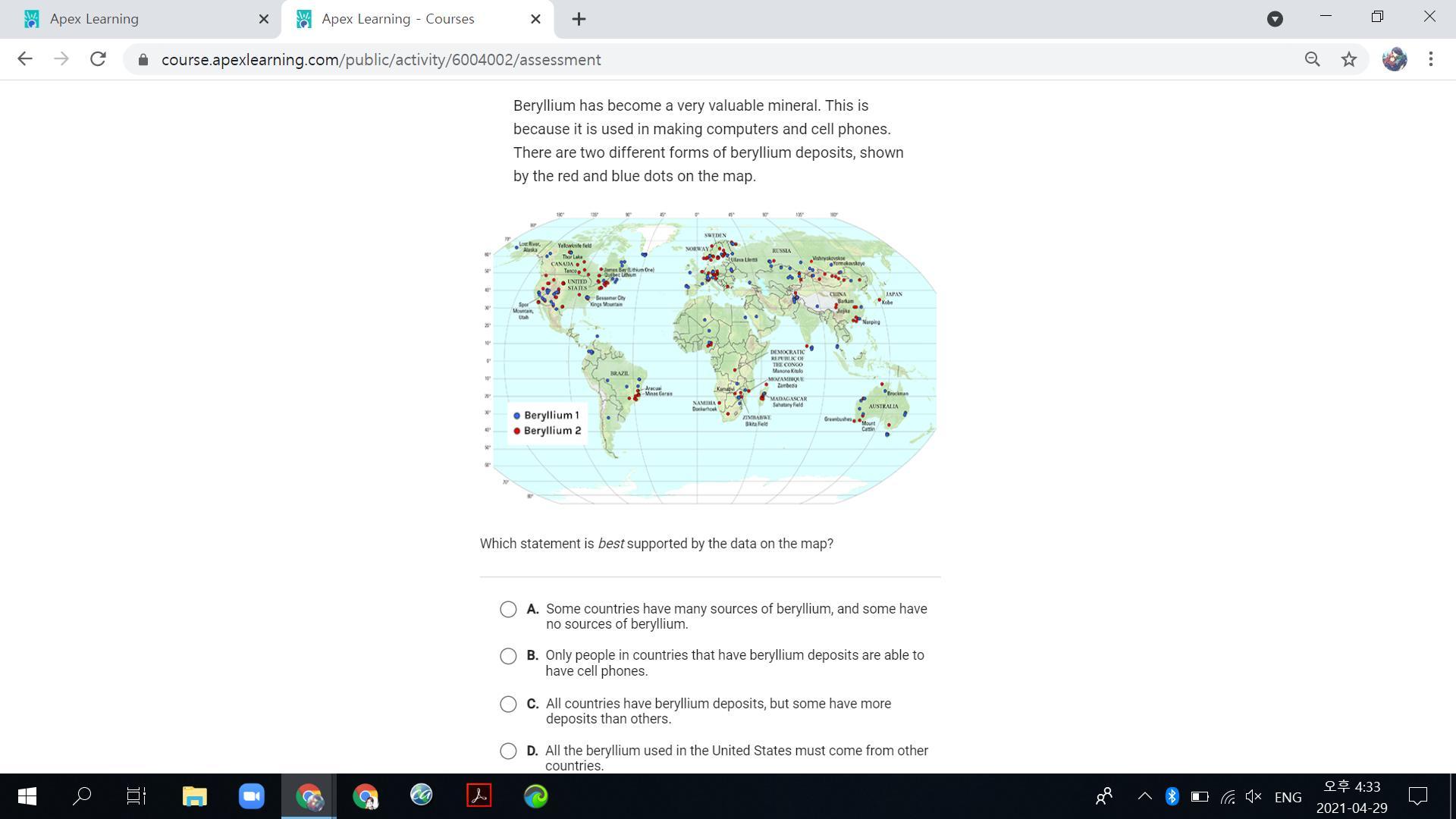Screen dimensions: 1456x819
Task: Expand the tab search dropdown arrow
Action: coord(1275,19)
